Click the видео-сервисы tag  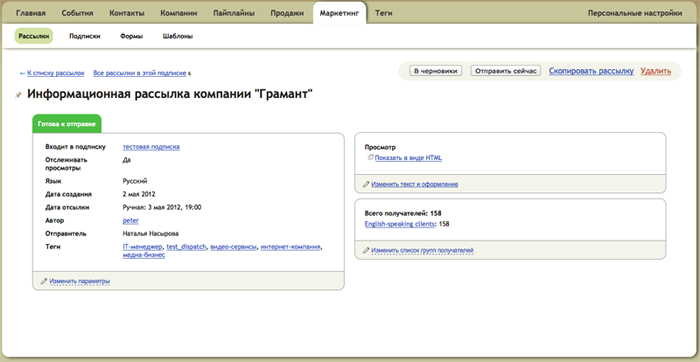[233, 246]
